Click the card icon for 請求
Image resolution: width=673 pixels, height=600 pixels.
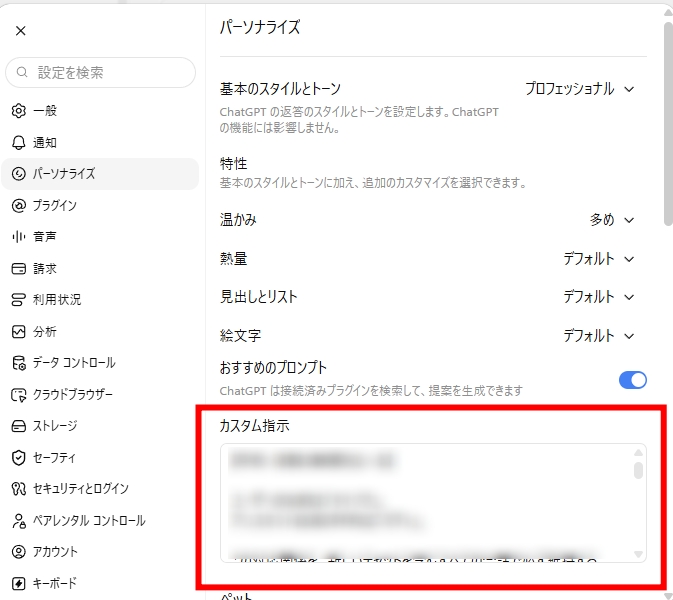[18, 269]
